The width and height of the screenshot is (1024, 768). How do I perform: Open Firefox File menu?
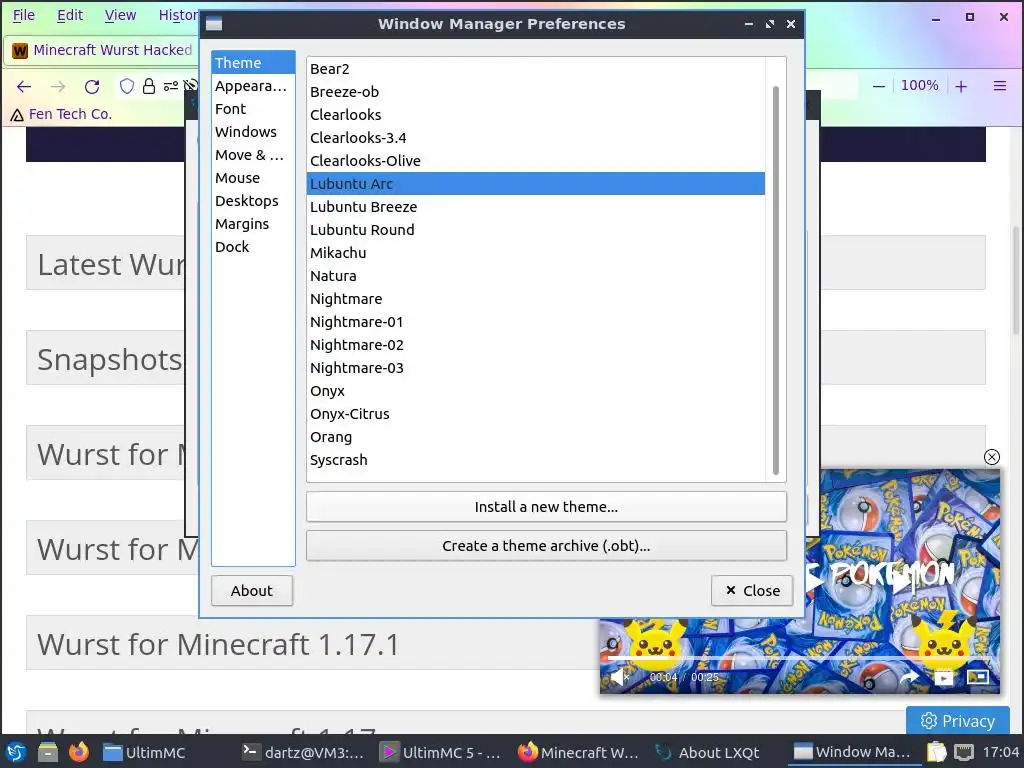point(24,15)
